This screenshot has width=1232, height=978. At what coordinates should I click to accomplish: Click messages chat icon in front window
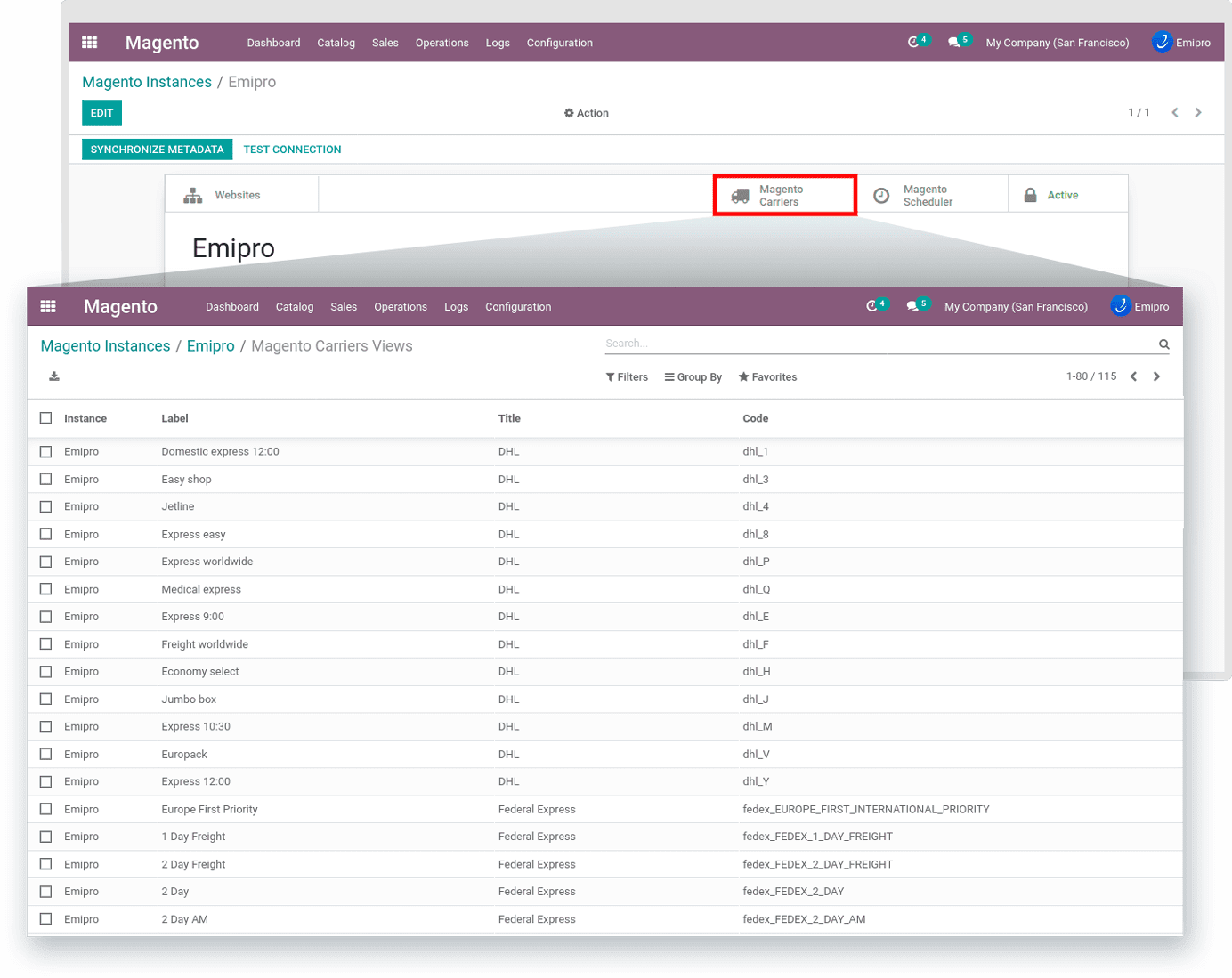[x=912, y=306]
